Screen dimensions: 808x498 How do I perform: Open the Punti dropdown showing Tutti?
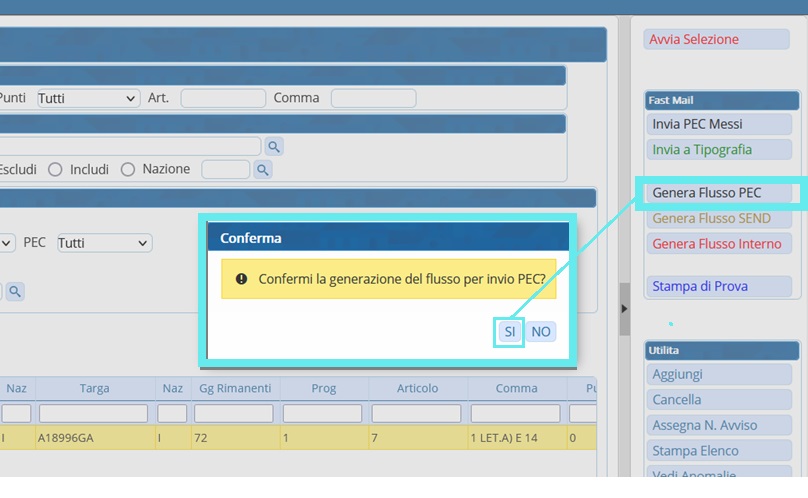coord(88,98)
